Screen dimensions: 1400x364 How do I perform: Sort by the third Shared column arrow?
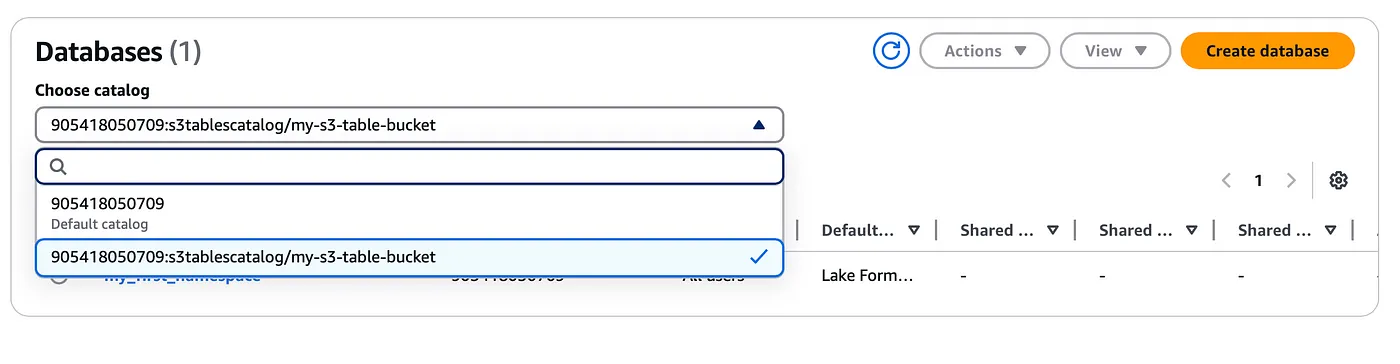[1330, 230]
